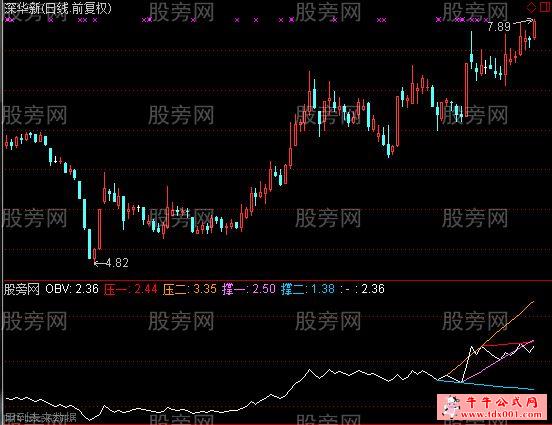Click the OBV: 2.36 indicator value

tap(72, 289)
